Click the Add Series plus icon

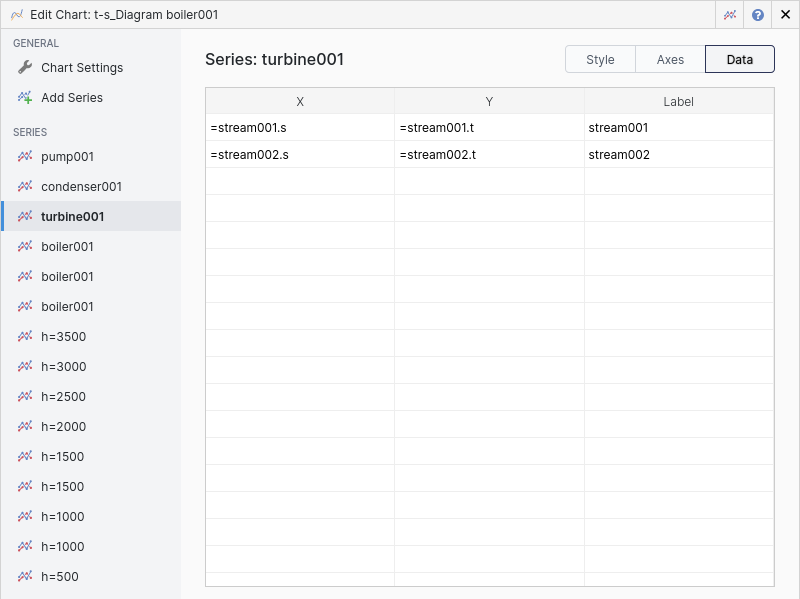pos(26,98)
